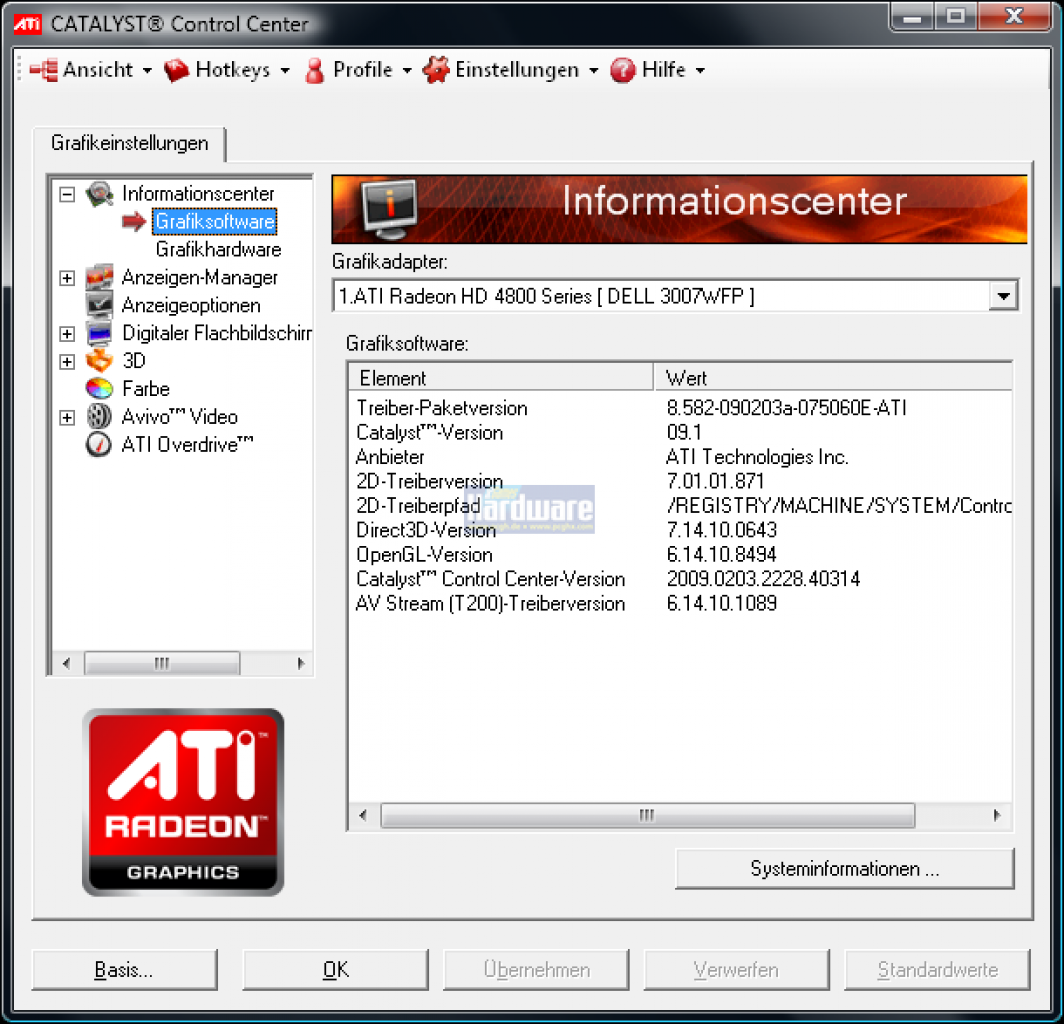Click the Standardwerte button
Viewport: 1064px width, 1024px height.
point(937,970)
